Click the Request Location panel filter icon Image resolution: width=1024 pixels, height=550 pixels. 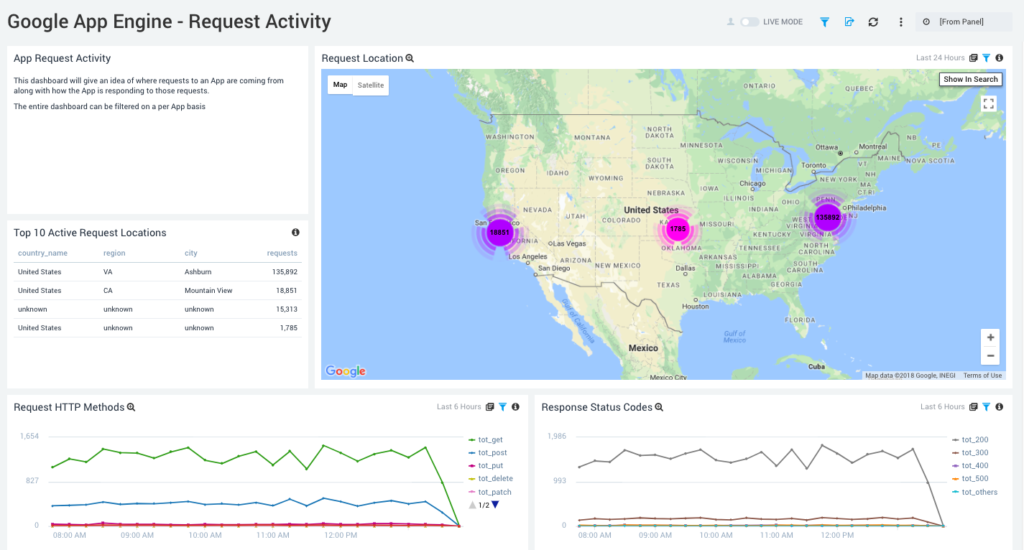(987, 57)
